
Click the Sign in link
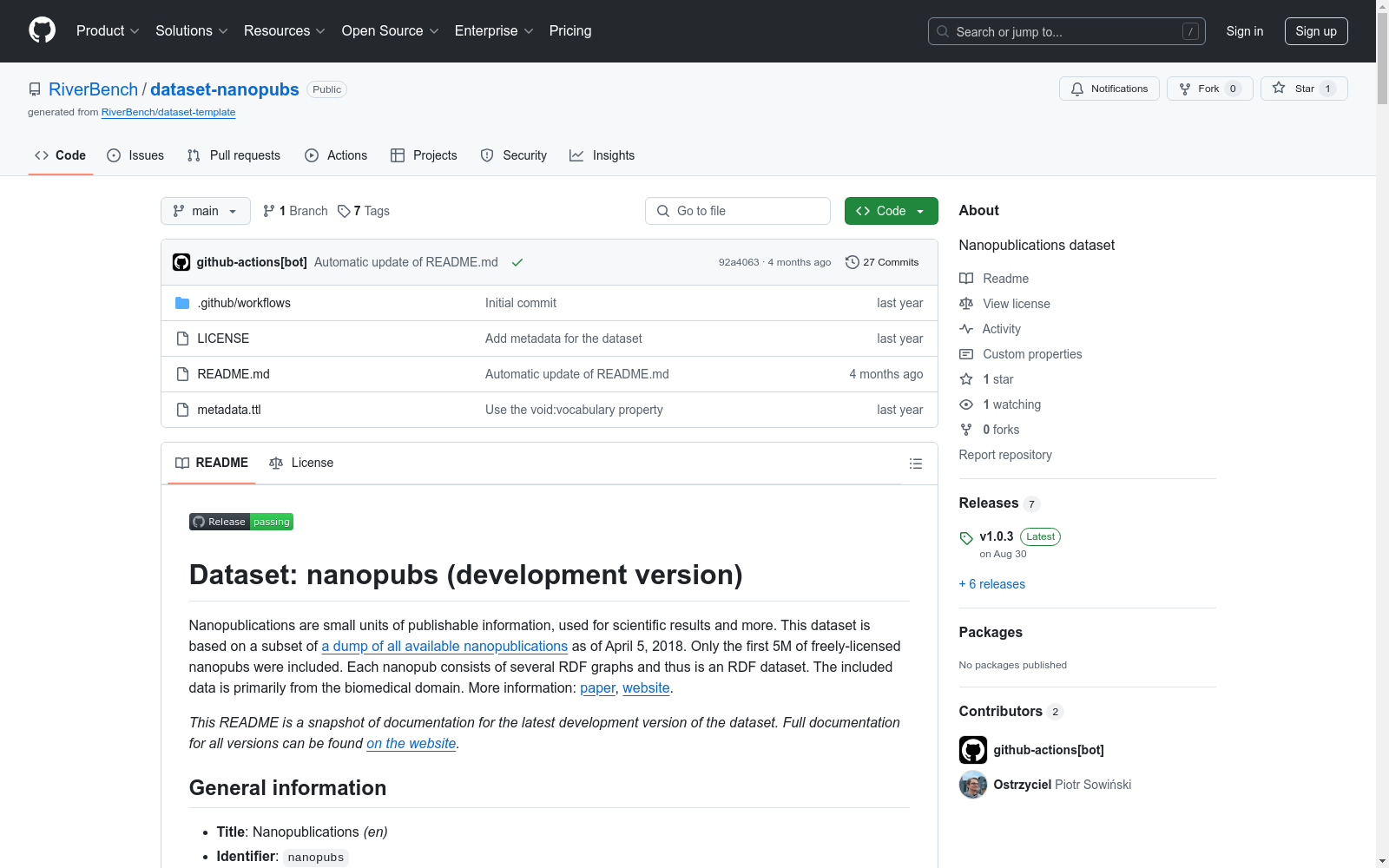(1245, 31)
